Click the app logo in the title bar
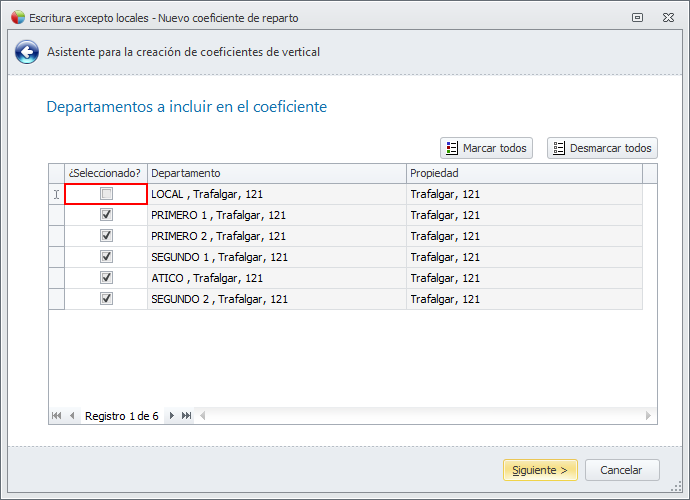 (x=17, y=17)
